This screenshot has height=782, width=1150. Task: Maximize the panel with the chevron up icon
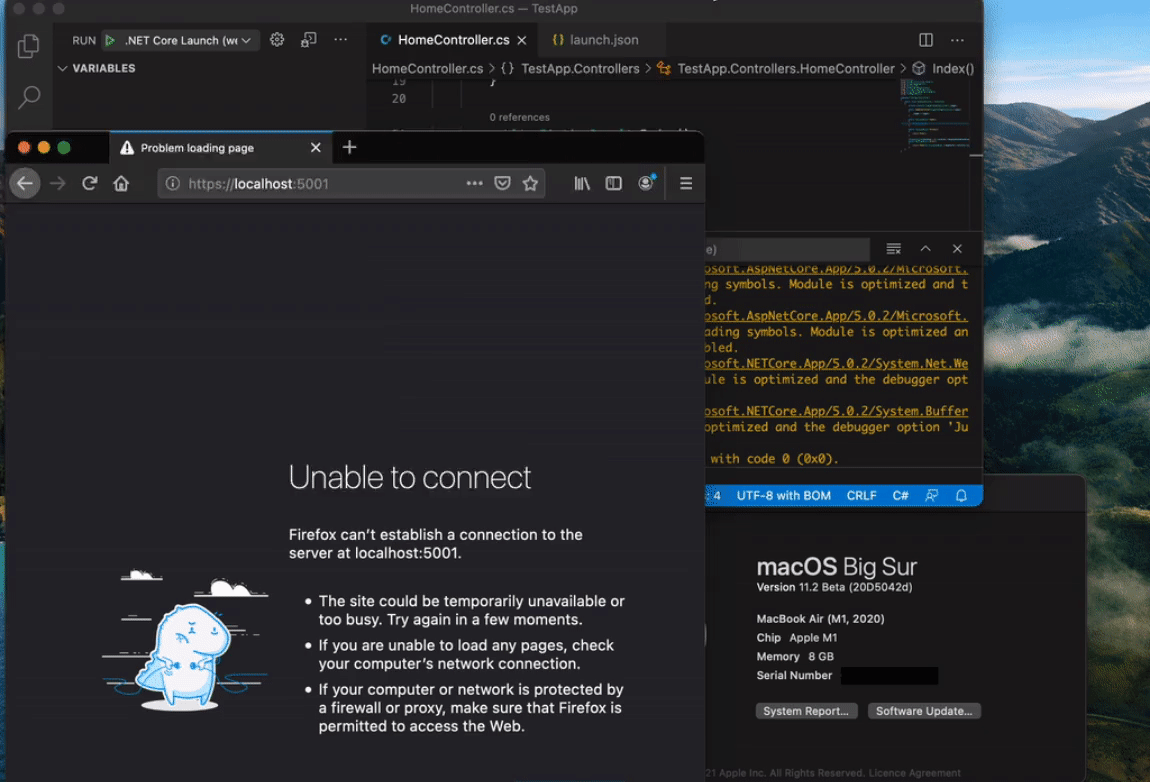pos(926,249)
